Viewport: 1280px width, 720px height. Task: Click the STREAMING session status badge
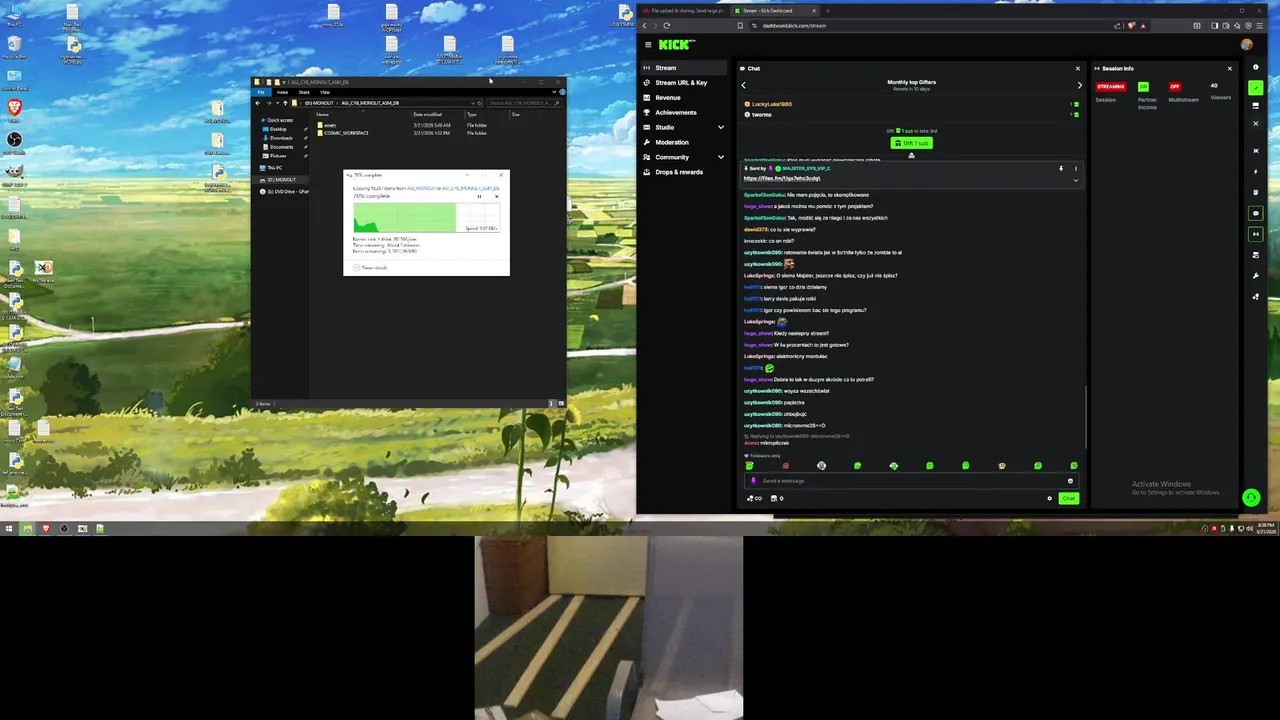click(x=1110, y=87)
